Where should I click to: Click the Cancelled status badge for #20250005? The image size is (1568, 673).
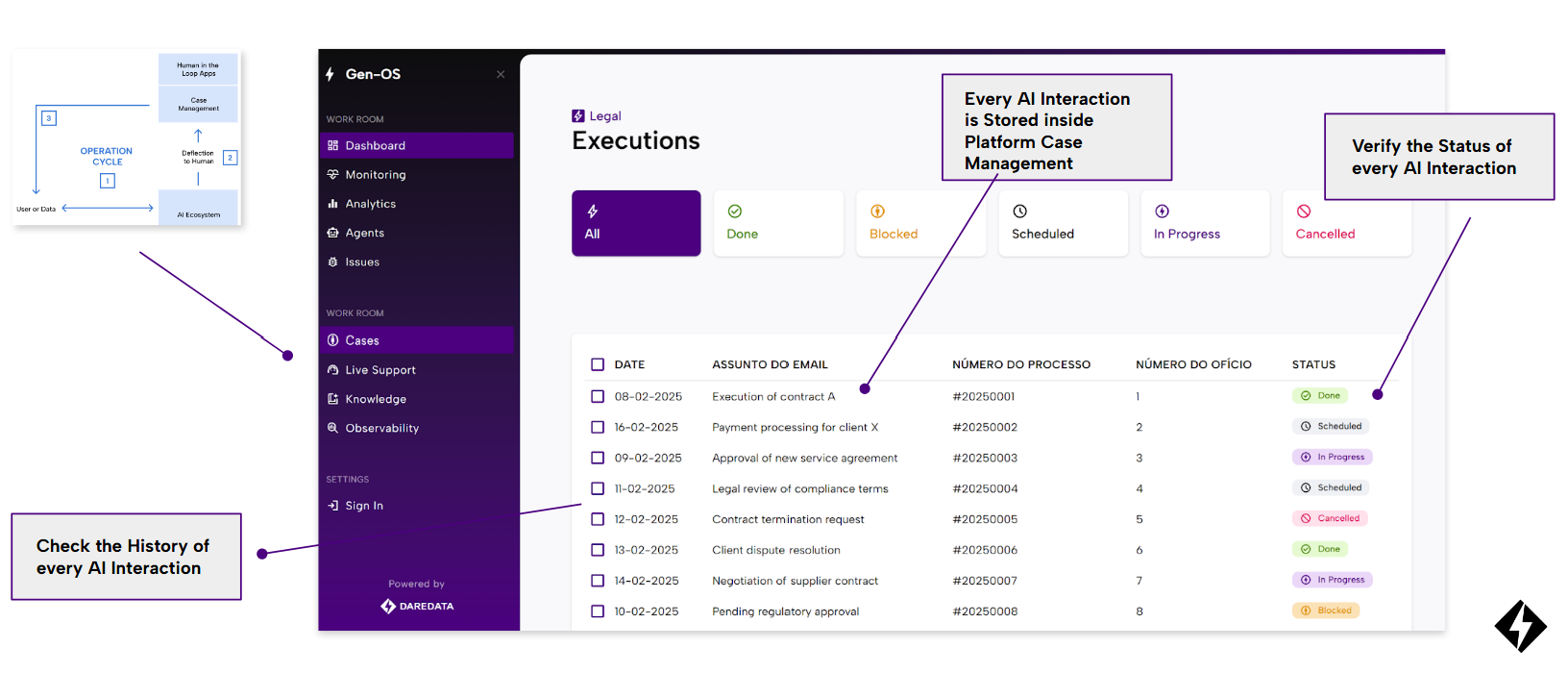pos(1330,518)
